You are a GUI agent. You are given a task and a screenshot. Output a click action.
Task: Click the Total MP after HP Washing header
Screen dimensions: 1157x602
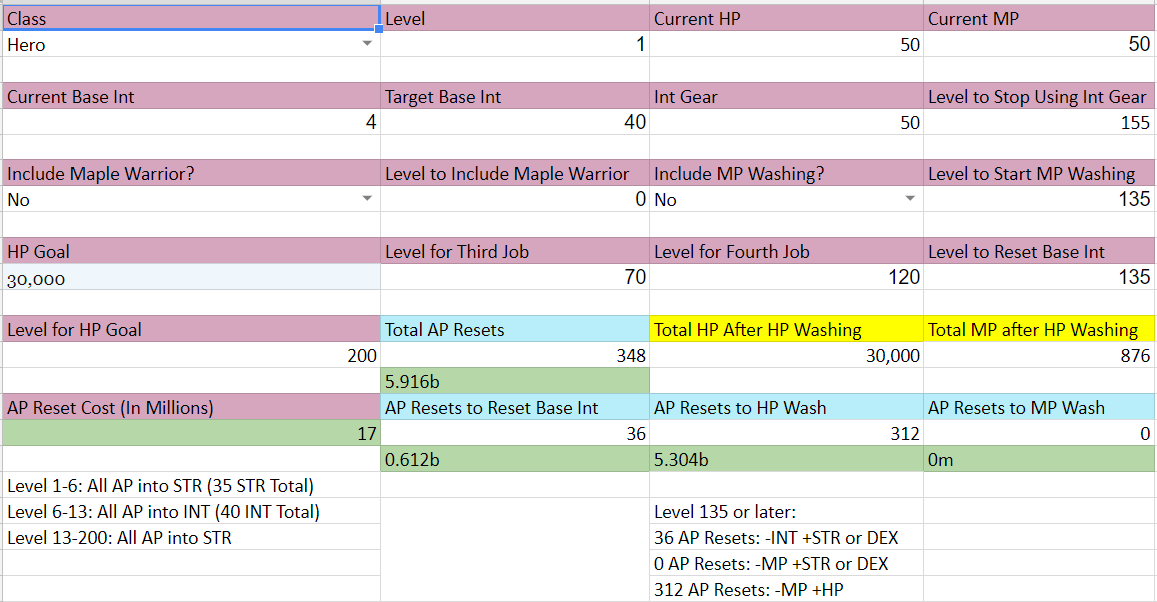tap(1039, 329)
